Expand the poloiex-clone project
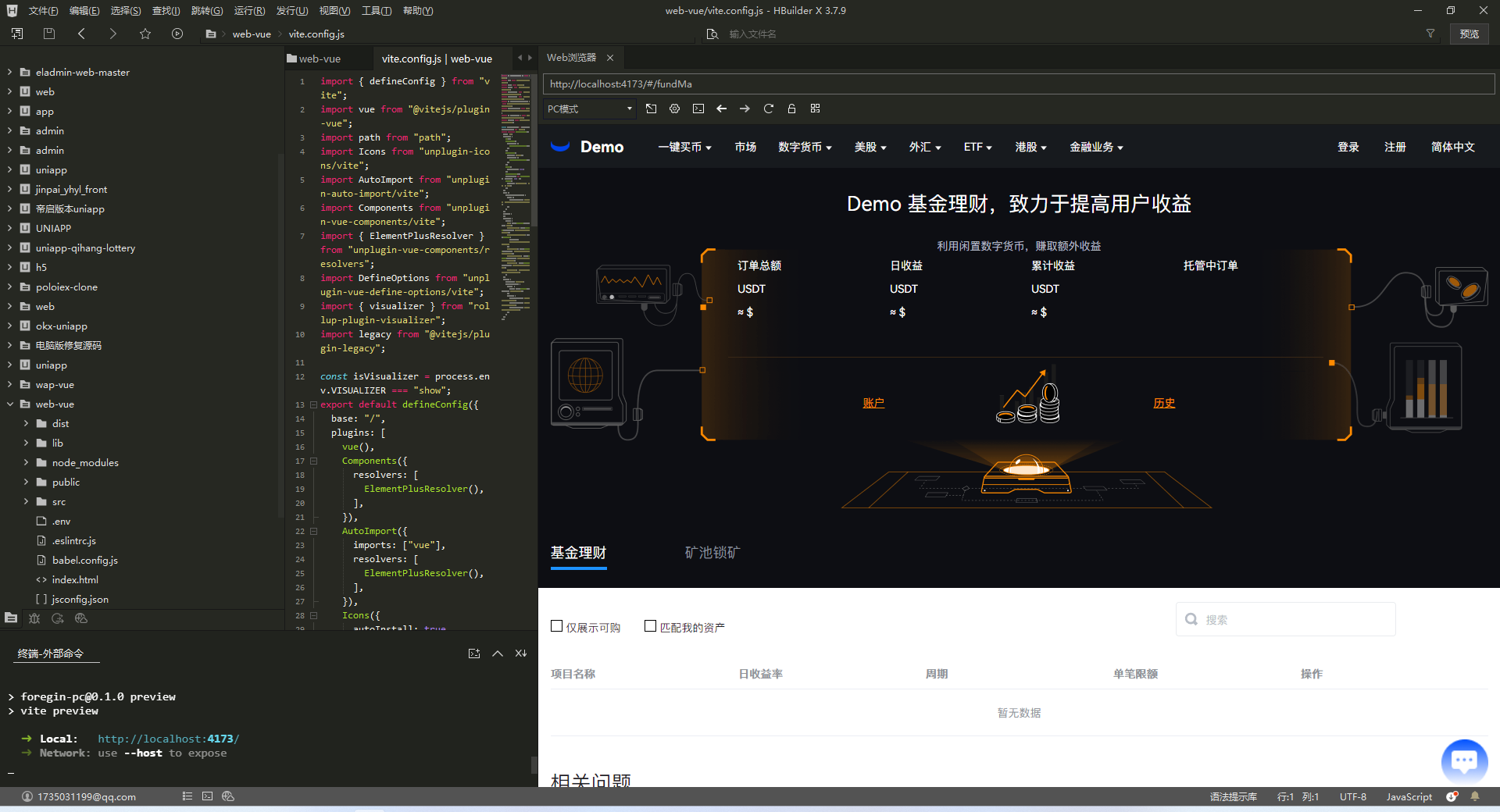This screenshot has width=1500, height=812. click(10, 287)
